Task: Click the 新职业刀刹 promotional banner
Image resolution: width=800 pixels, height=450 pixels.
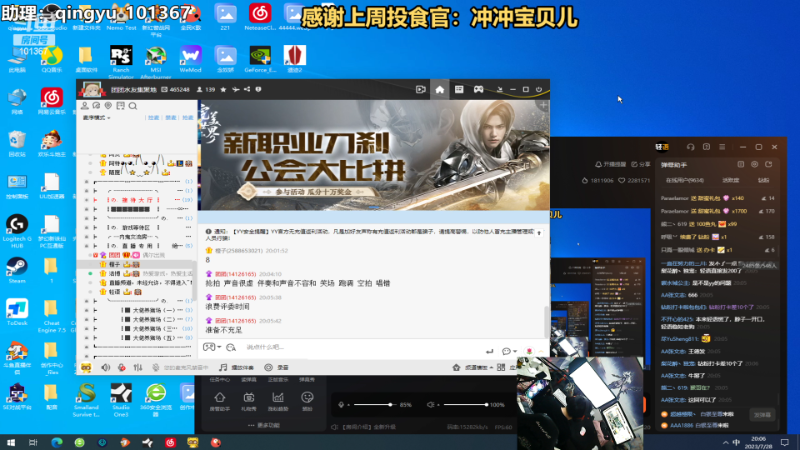Action: (374, 155)
